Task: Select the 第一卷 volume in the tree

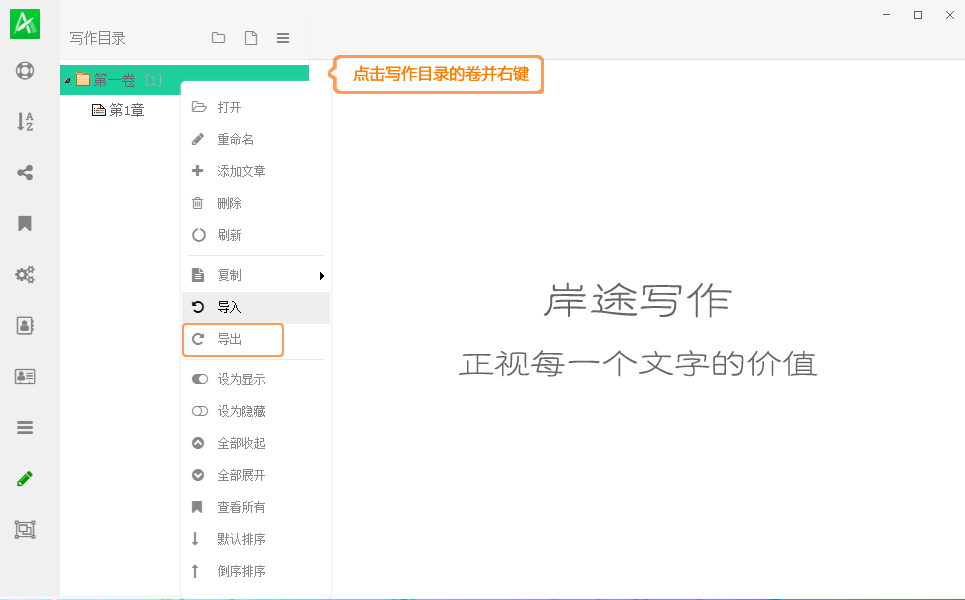Action: click(x=184, y=80)
